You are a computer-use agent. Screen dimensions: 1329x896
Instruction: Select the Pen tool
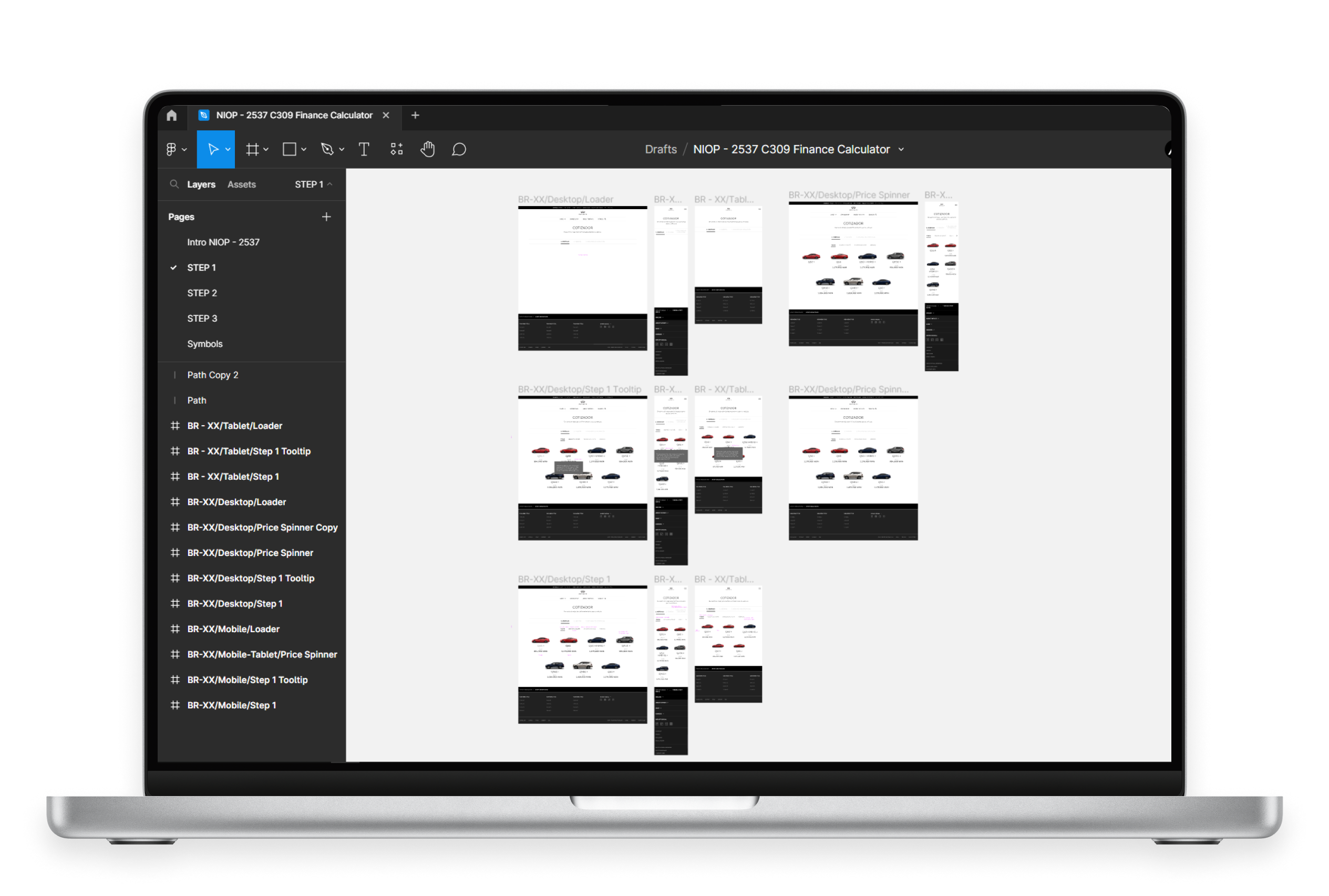(327, 150)
